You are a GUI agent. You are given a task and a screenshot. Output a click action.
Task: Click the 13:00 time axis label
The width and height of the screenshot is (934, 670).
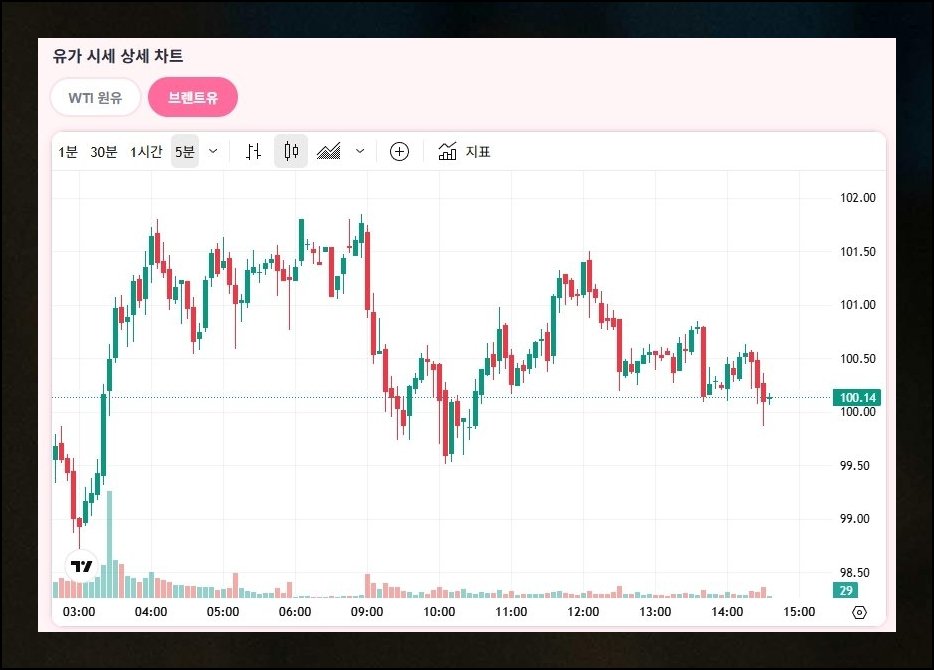pyautogui.click(x=655, y=612)
